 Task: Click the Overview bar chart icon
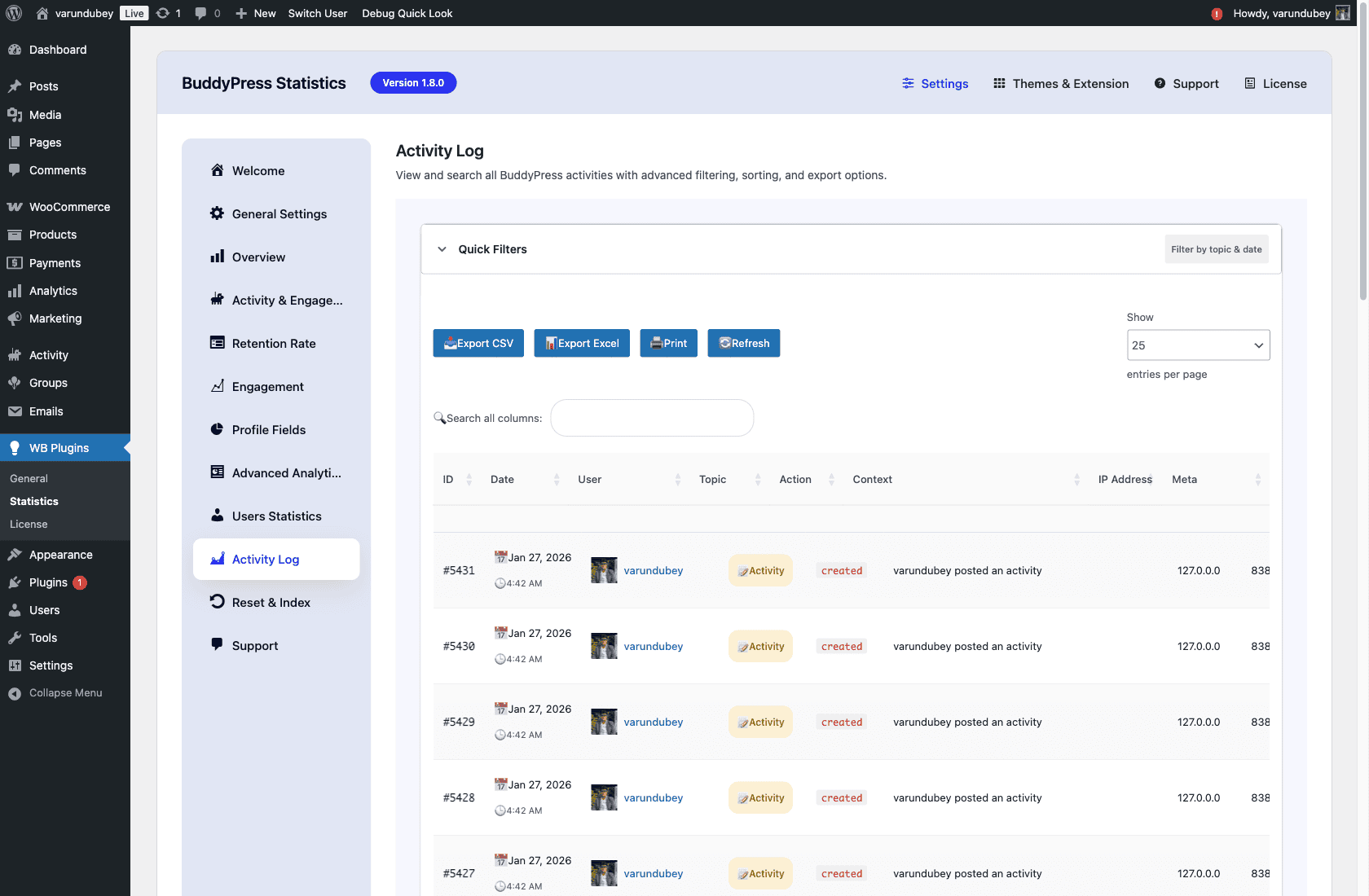(217, 257)
